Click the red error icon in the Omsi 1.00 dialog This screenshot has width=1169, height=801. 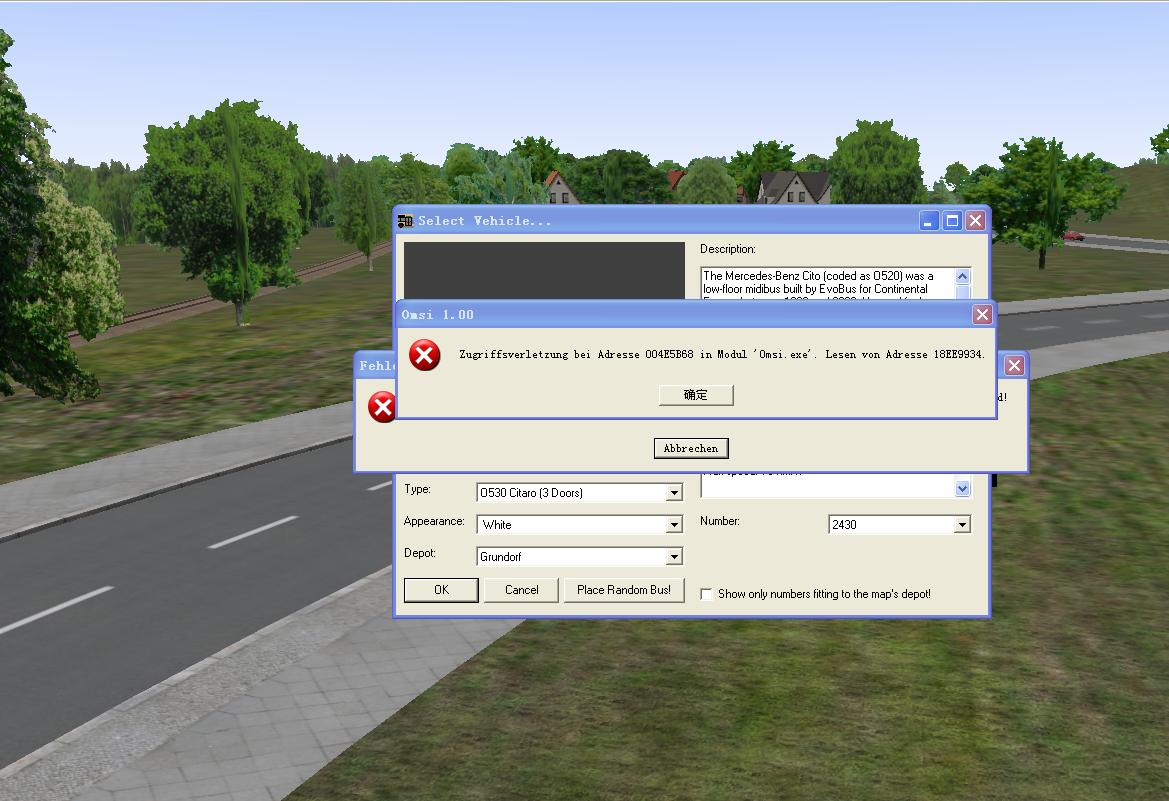coord(424,355)
